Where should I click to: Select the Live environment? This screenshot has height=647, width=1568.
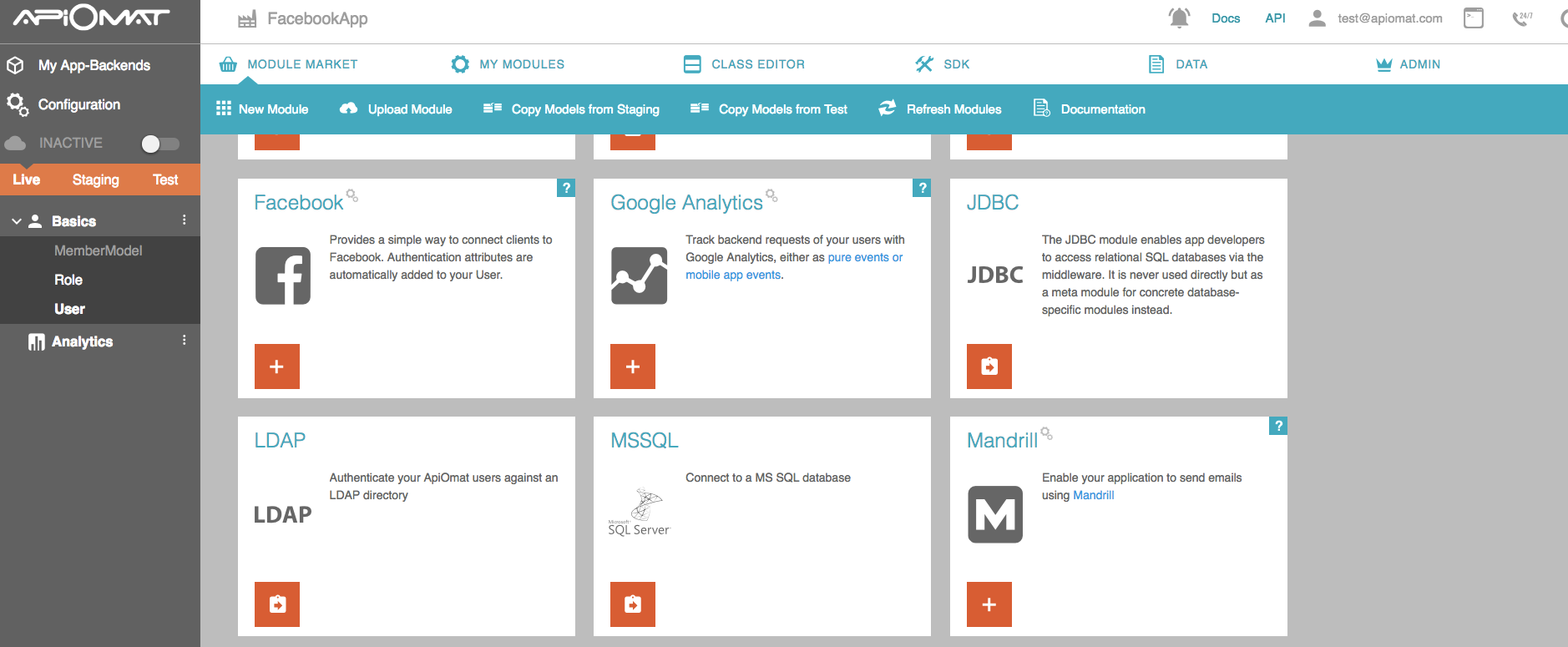coord(27,179)
